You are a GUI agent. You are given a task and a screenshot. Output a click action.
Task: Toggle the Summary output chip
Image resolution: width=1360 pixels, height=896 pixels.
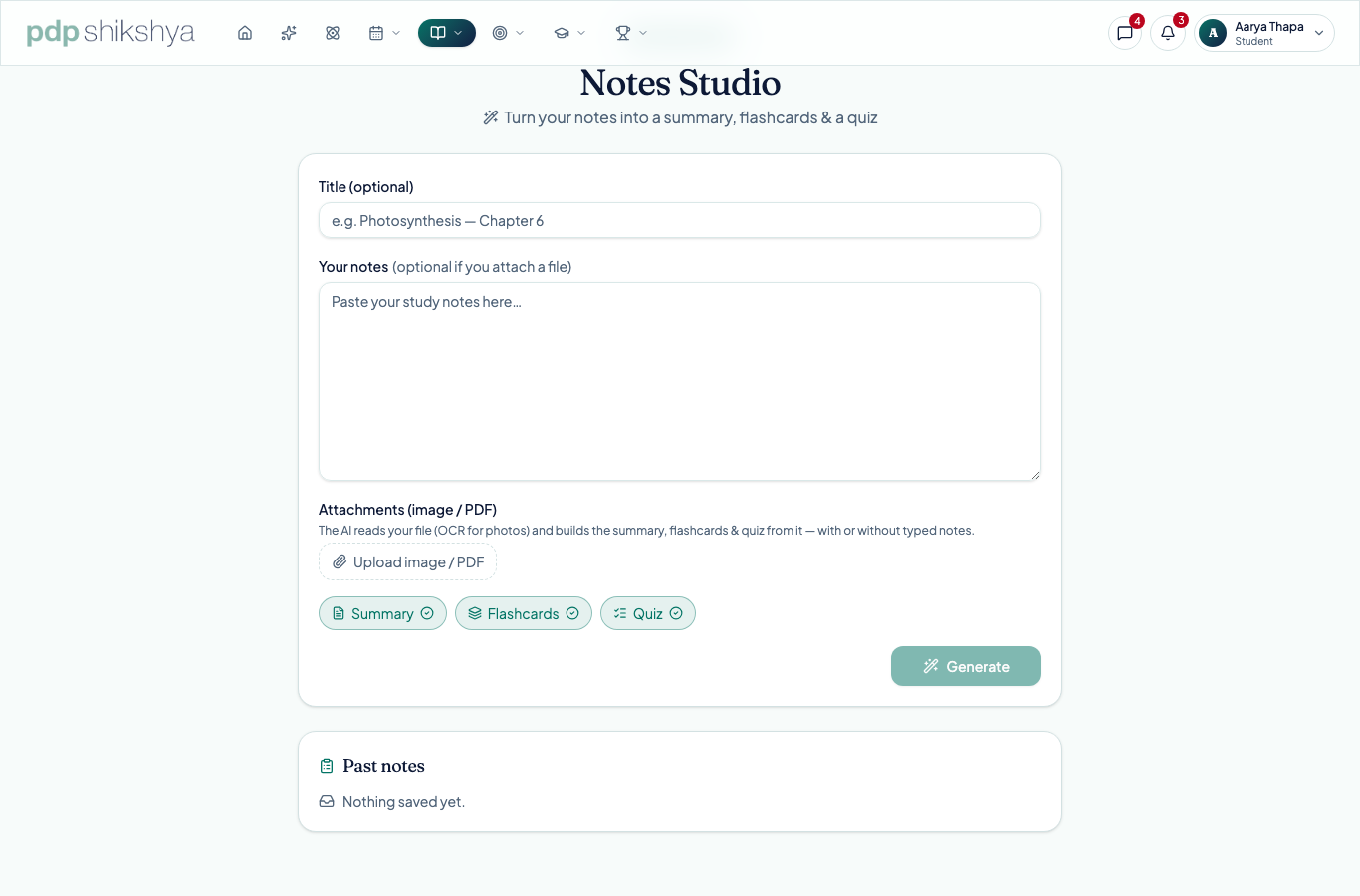click(382, 613)
